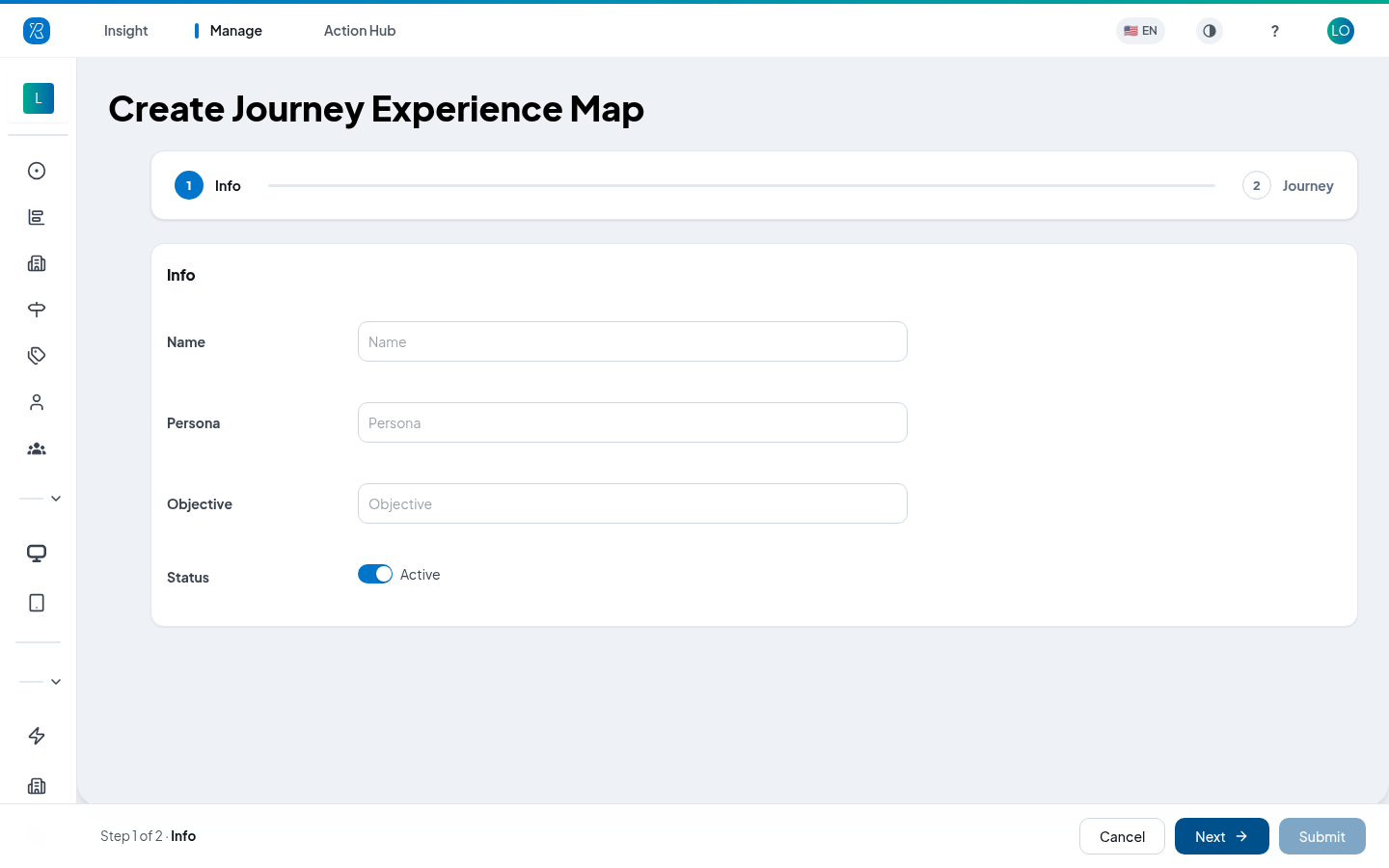Select step 1 Info in the stepper
Viewport: 1389px width, 868px height.
(207, 185)
